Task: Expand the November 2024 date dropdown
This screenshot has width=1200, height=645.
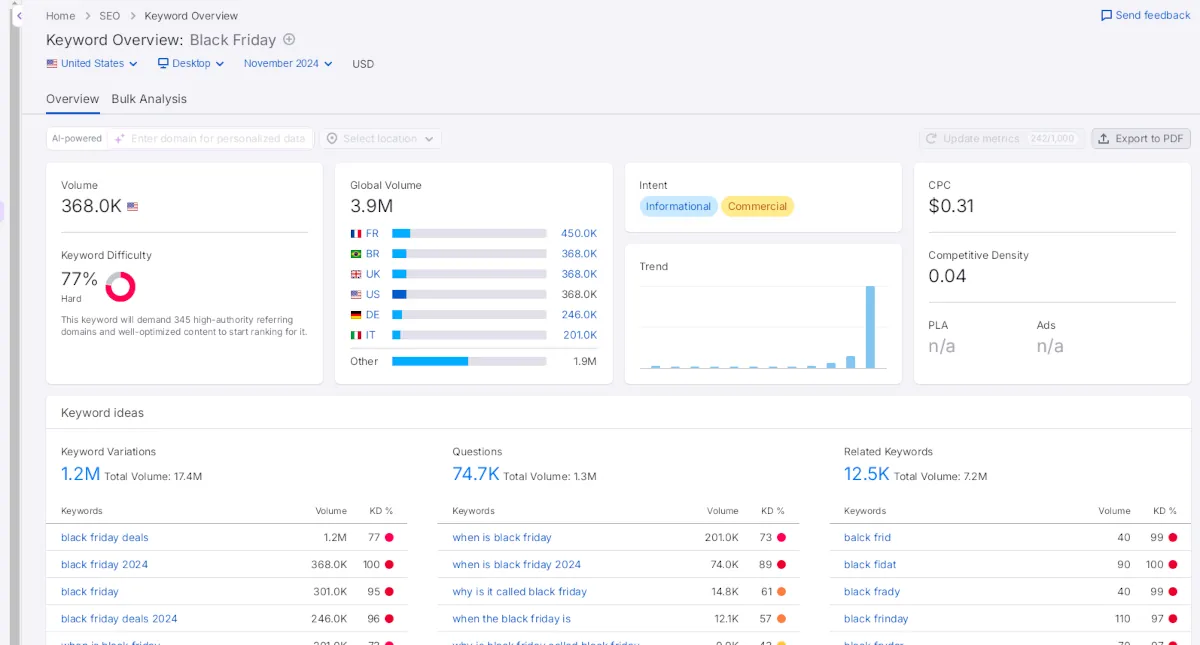Action: (288, 63)
